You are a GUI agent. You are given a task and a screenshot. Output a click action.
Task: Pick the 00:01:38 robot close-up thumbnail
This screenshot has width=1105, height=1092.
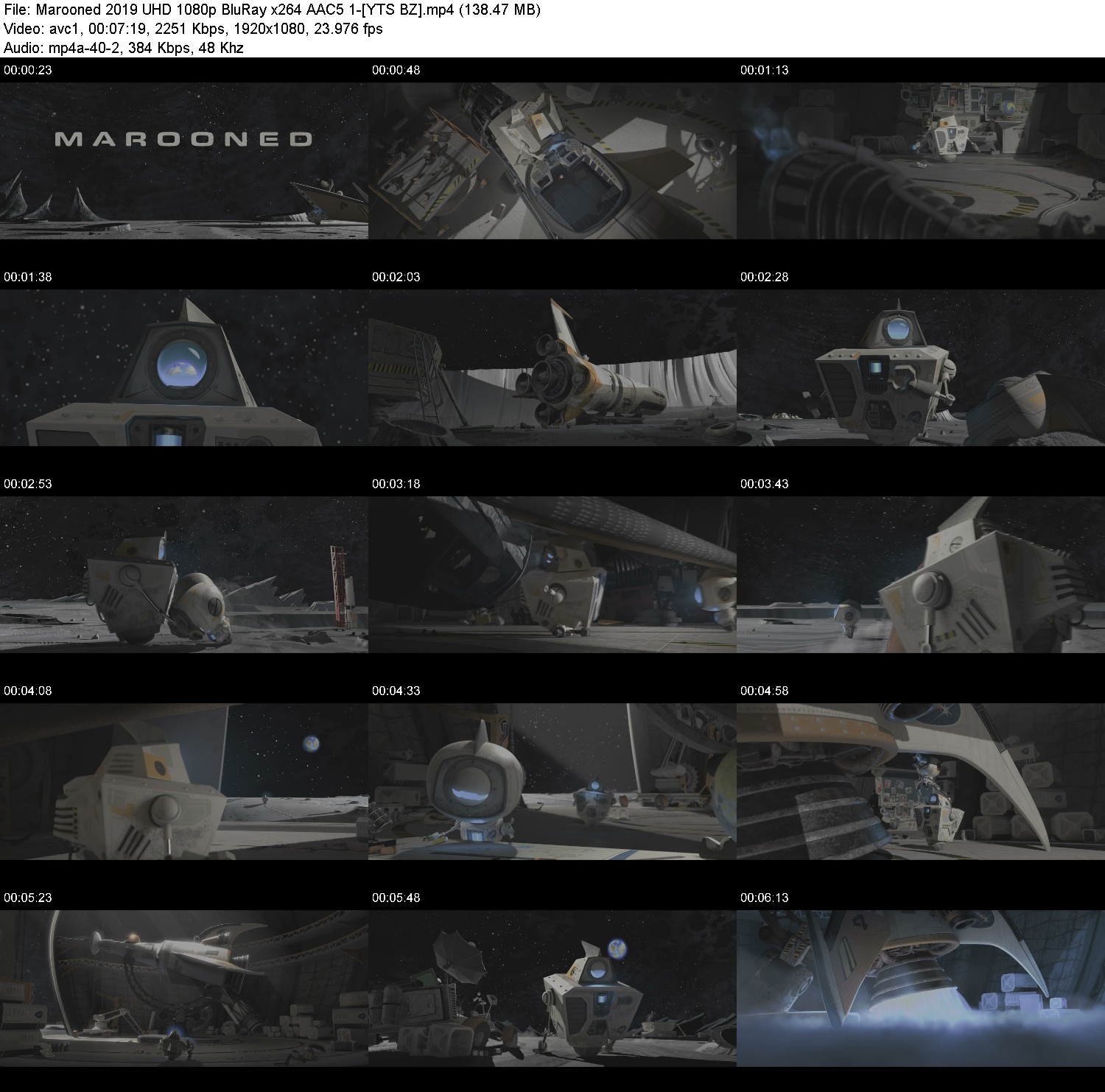pos(184,367)
